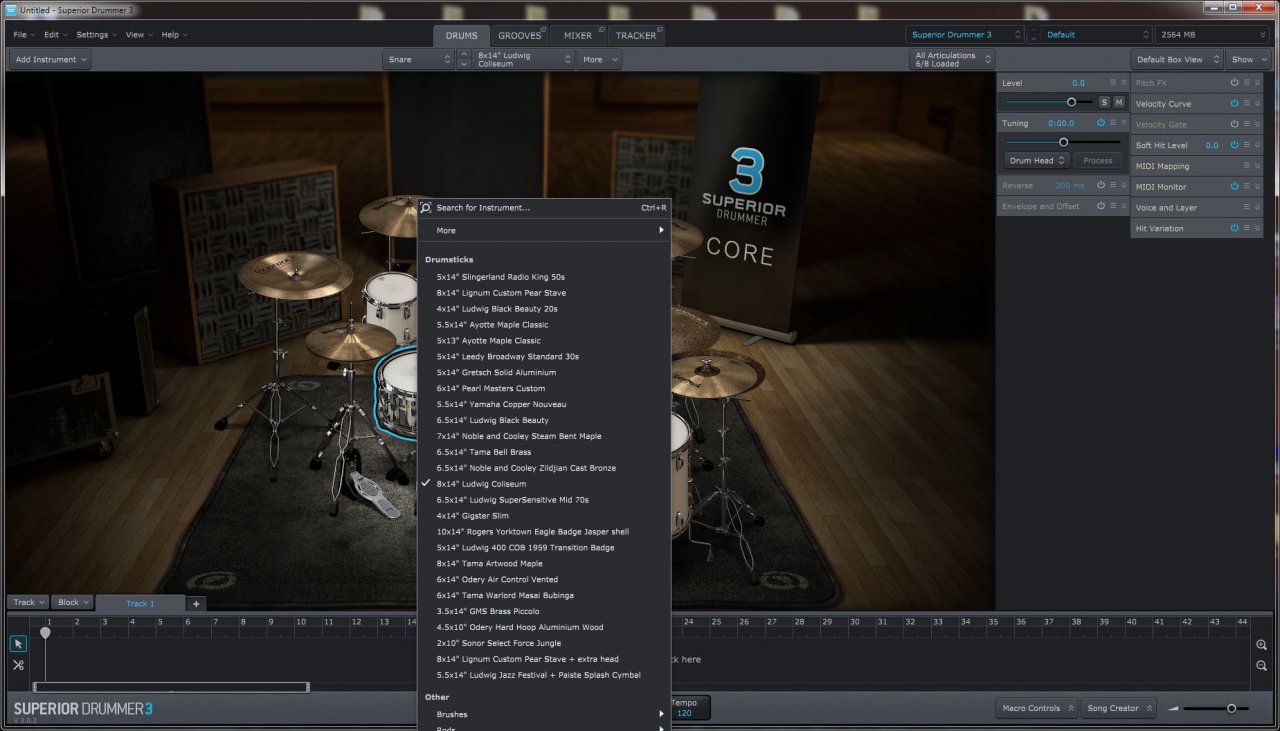1280x731 pixels.
Task: Adjust the Tuning slider handle
Action: point(1063,142)
